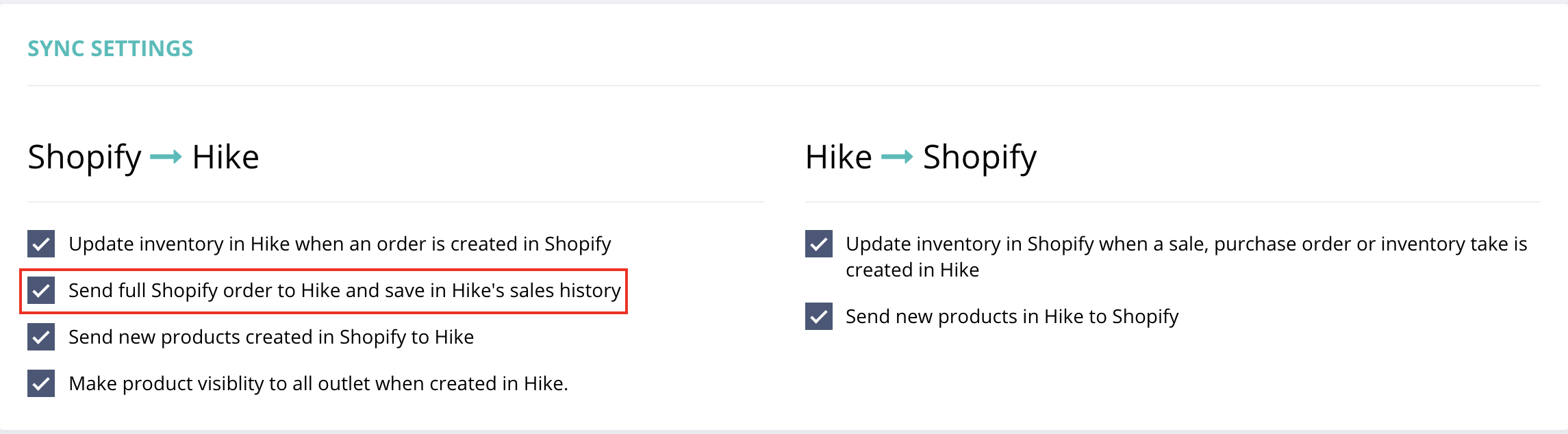Uncheck 'Send new products in Hike to Shopify' checkbox
Screen dimensions: 1568x434
pyautogui.click(x=818, y=316)
